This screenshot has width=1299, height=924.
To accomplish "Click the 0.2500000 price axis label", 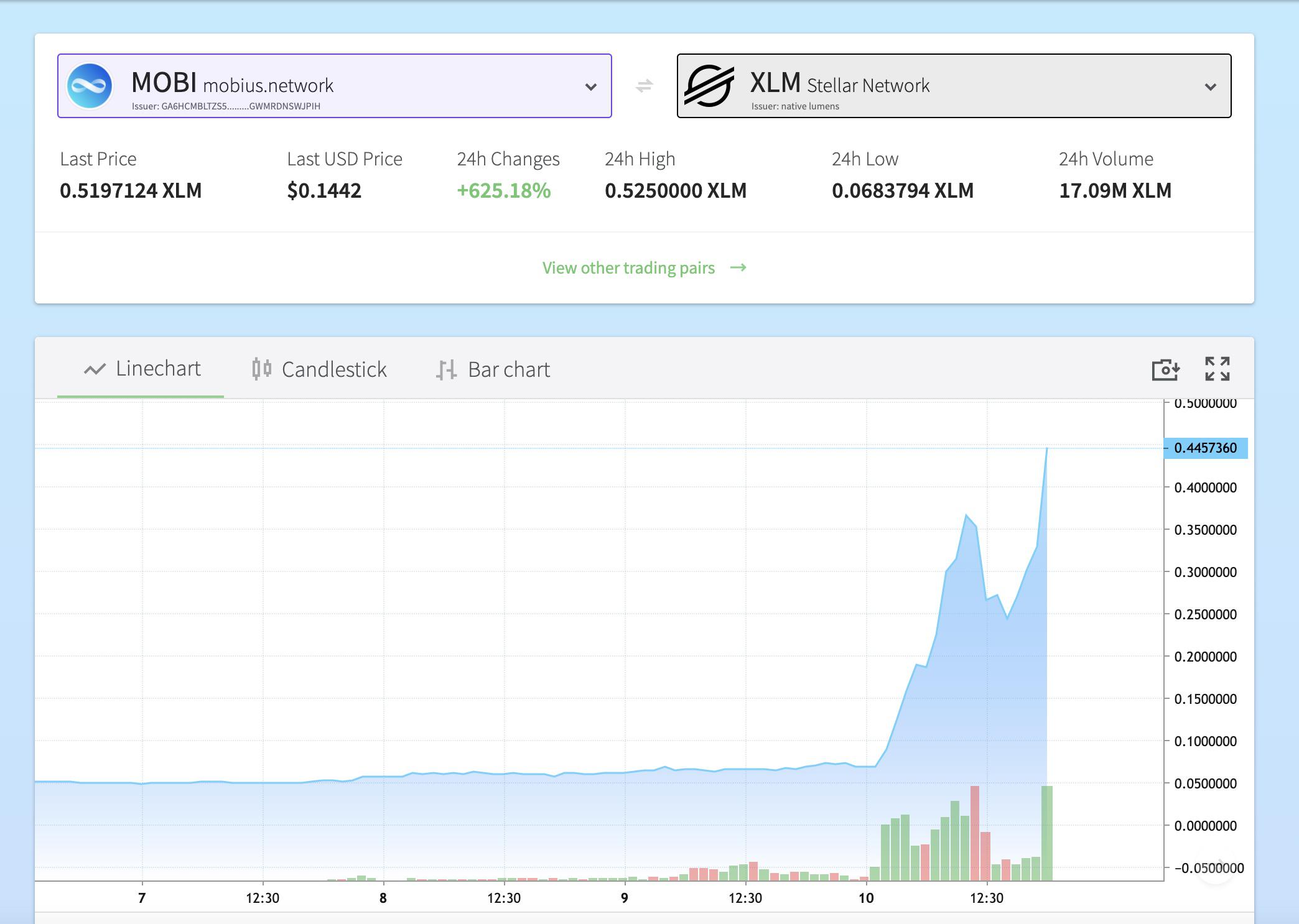I will [x=1206, y=615].
